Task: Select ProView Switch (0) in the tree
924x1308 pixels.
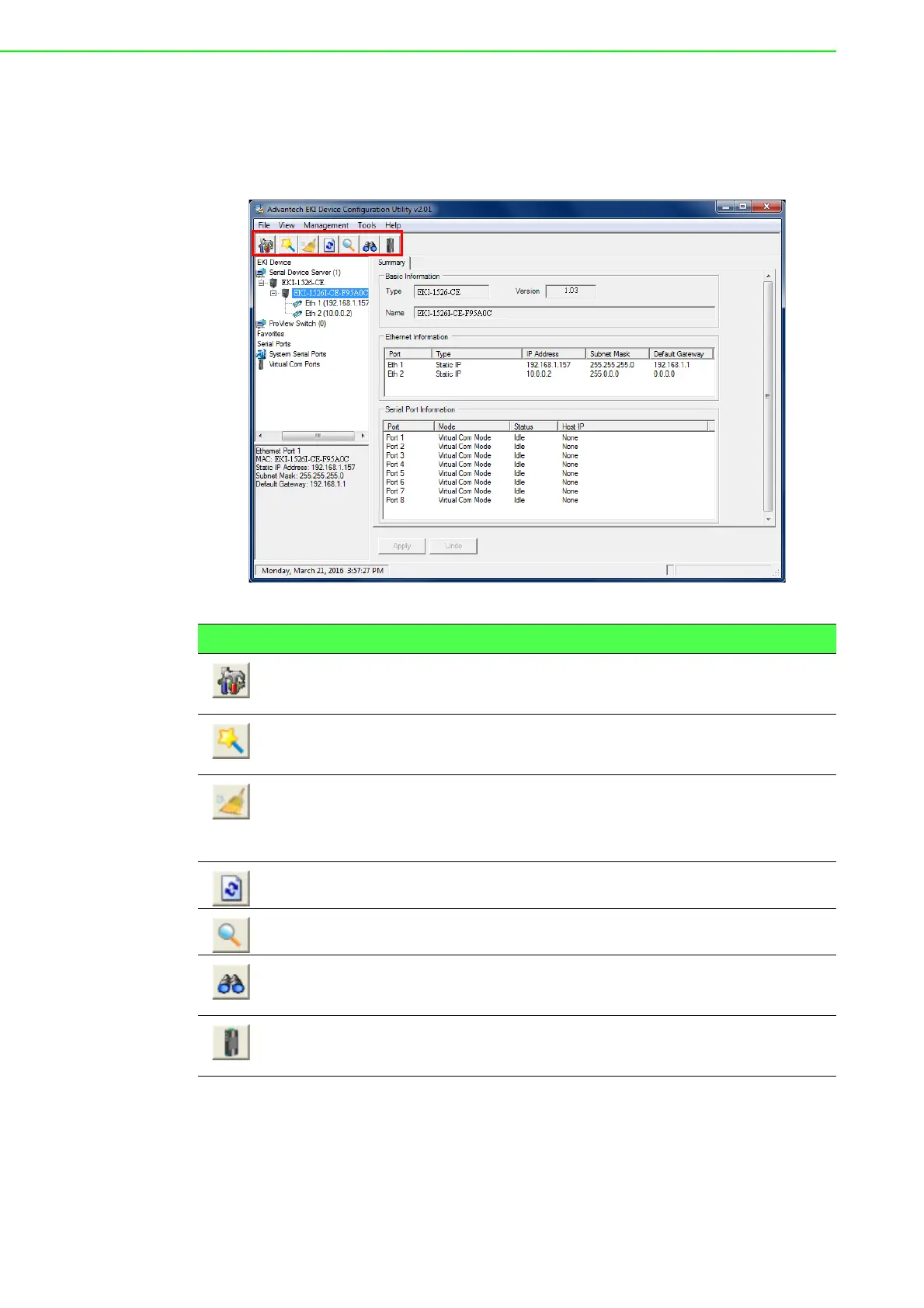Action: click(297, 324)
